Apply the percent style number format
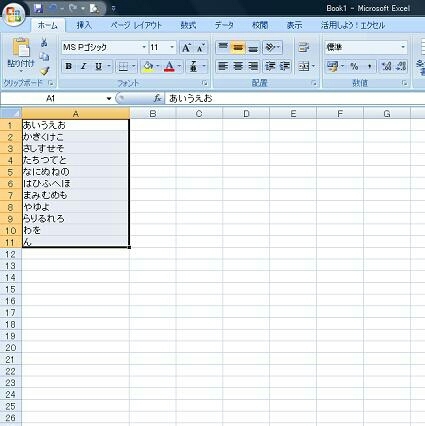 click(354, 66)
